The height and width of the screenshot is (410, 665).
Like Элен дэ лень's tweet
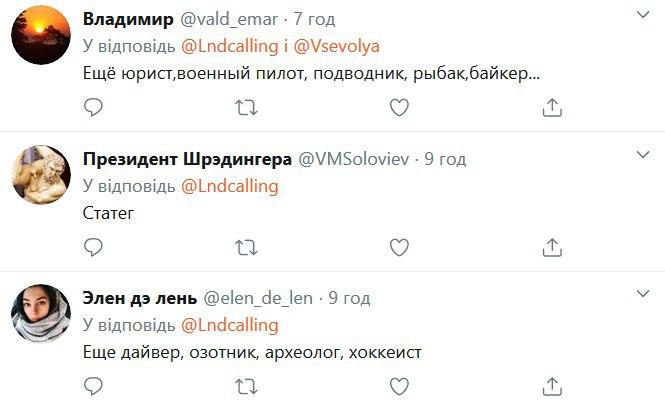pyautogui.click(x=398, y=384)
